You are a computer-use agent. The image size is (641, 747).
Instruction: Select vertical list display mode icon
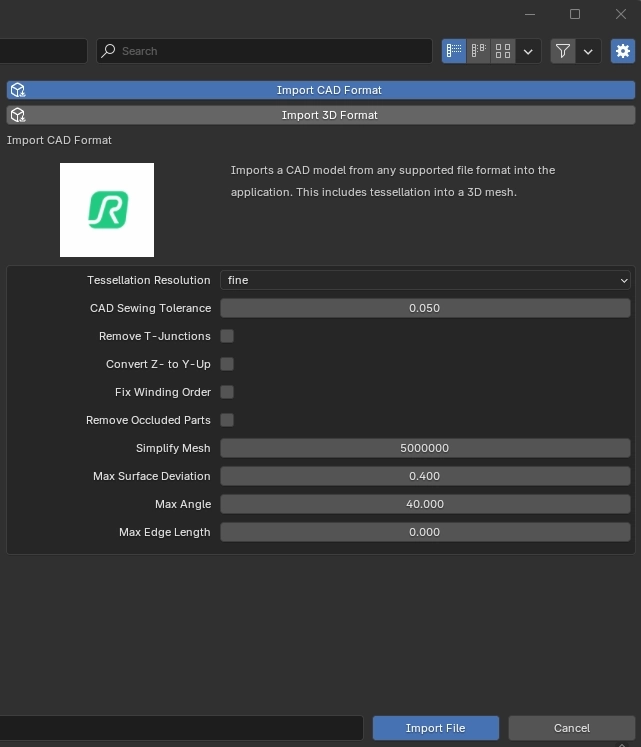(455, 51)
